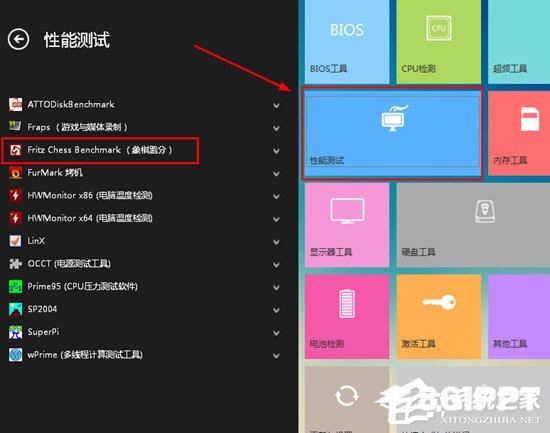
Task: Click the Fraps app icon
Action: click(x=15, y=127)
